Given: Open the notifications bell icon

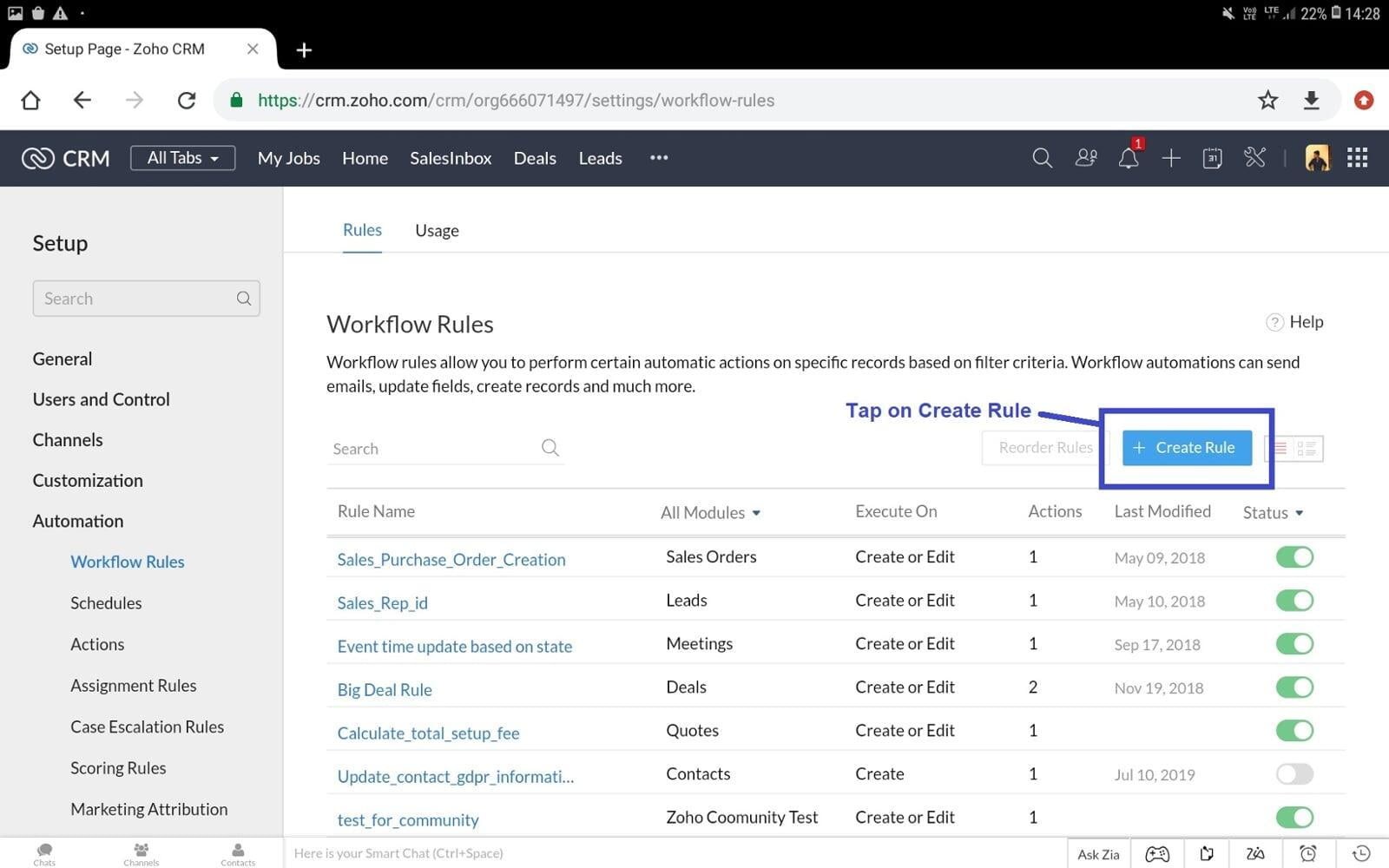Looking at the screenshot, I should tap(1129, 158).
